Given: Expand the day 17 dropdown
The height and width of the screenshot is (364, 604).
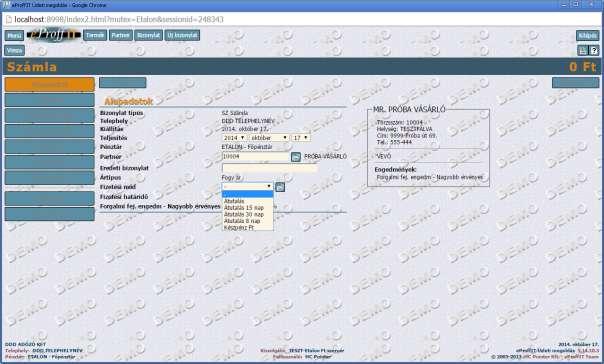Looking at the screenshot, I should pos(301,138).
